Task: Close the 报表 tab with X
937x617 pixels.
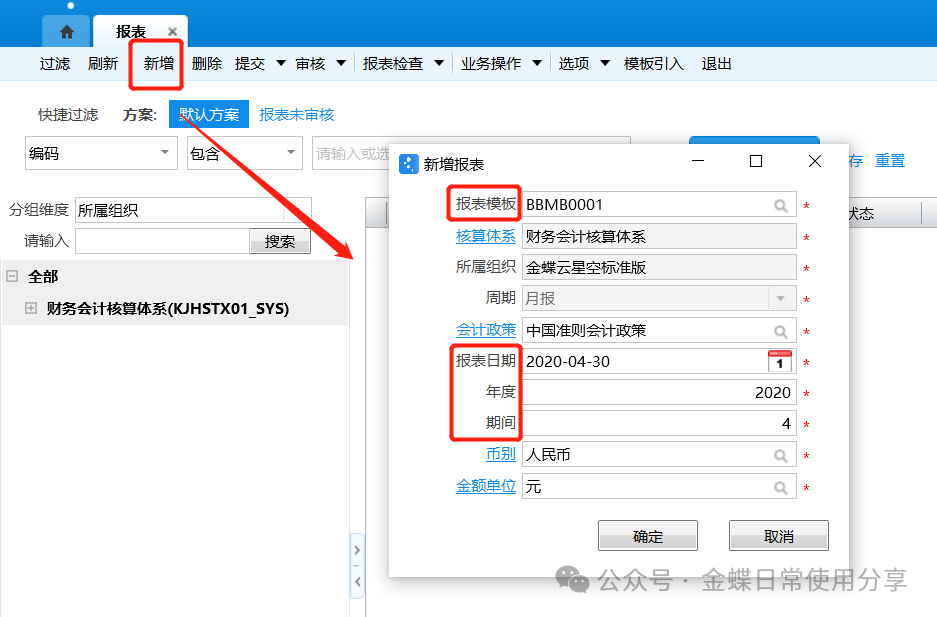Action: point(172,32)
